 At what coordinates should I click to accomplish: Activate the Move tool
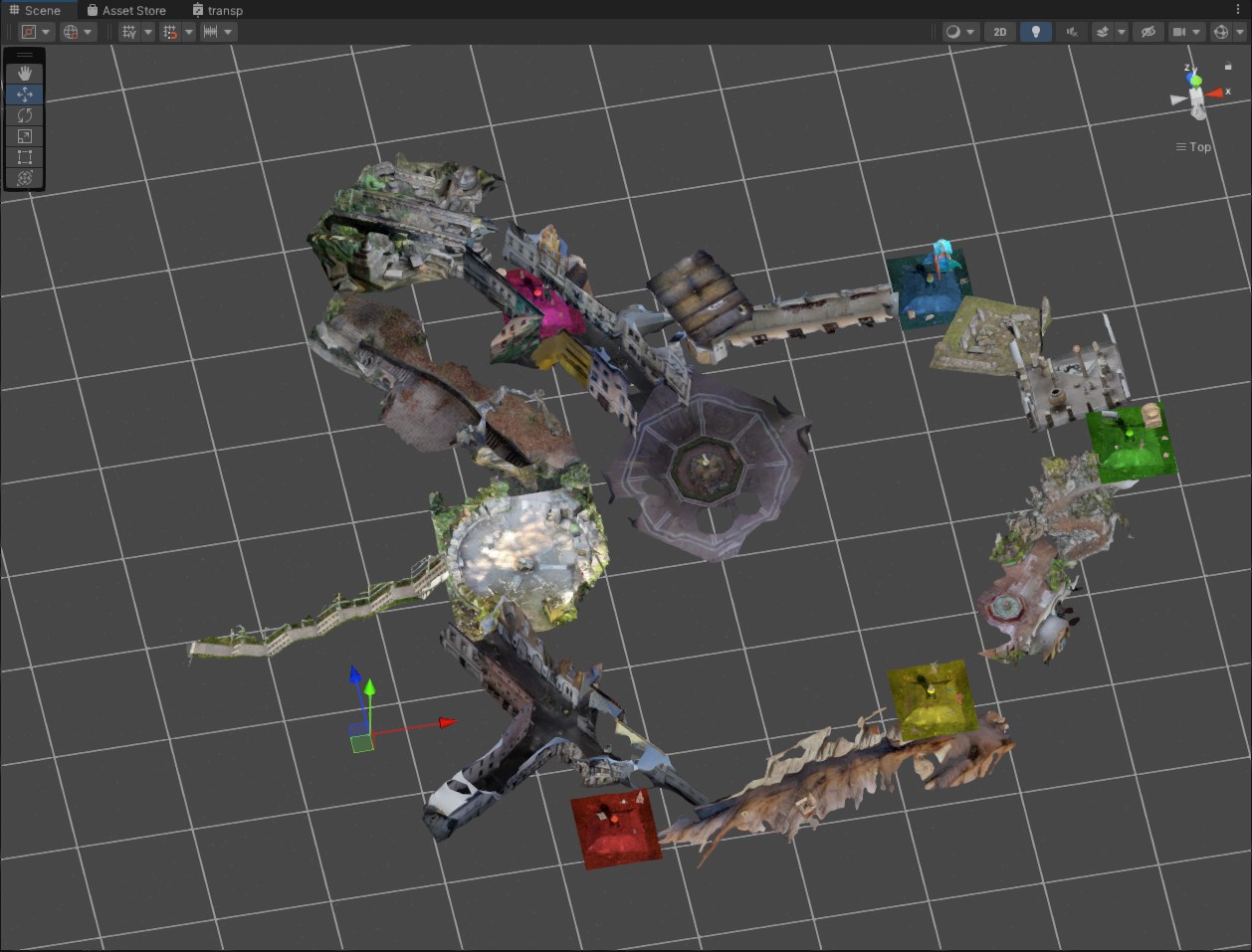pyautogui.click(x=25, y=95)
